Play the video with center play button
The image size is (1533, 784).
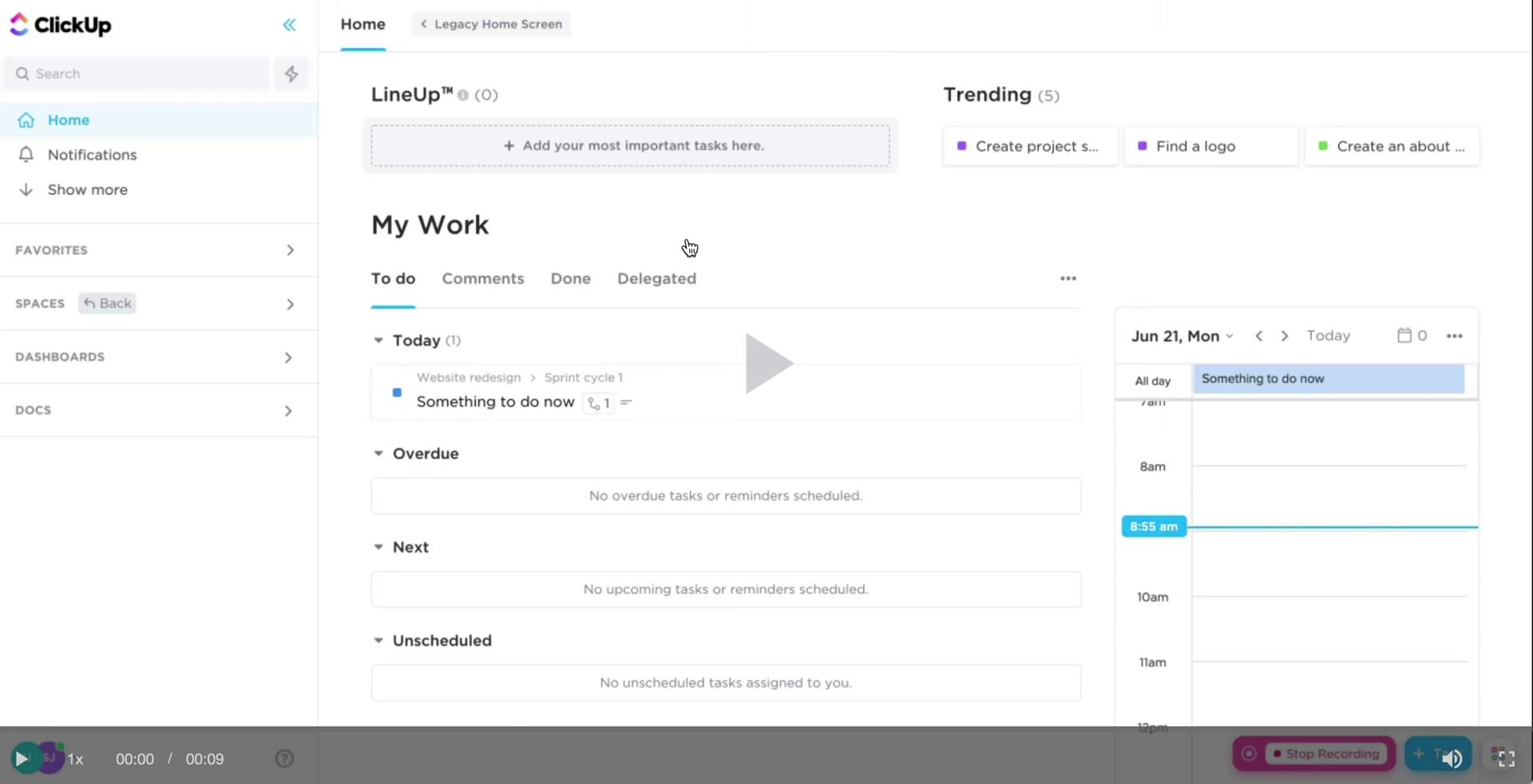[x=768, y=363]
